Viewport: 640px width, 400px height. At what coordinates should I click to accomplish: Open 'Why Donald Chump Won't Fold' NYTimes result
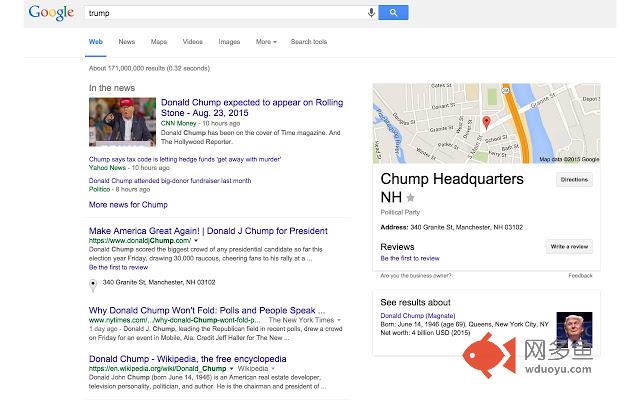(207, 310)
